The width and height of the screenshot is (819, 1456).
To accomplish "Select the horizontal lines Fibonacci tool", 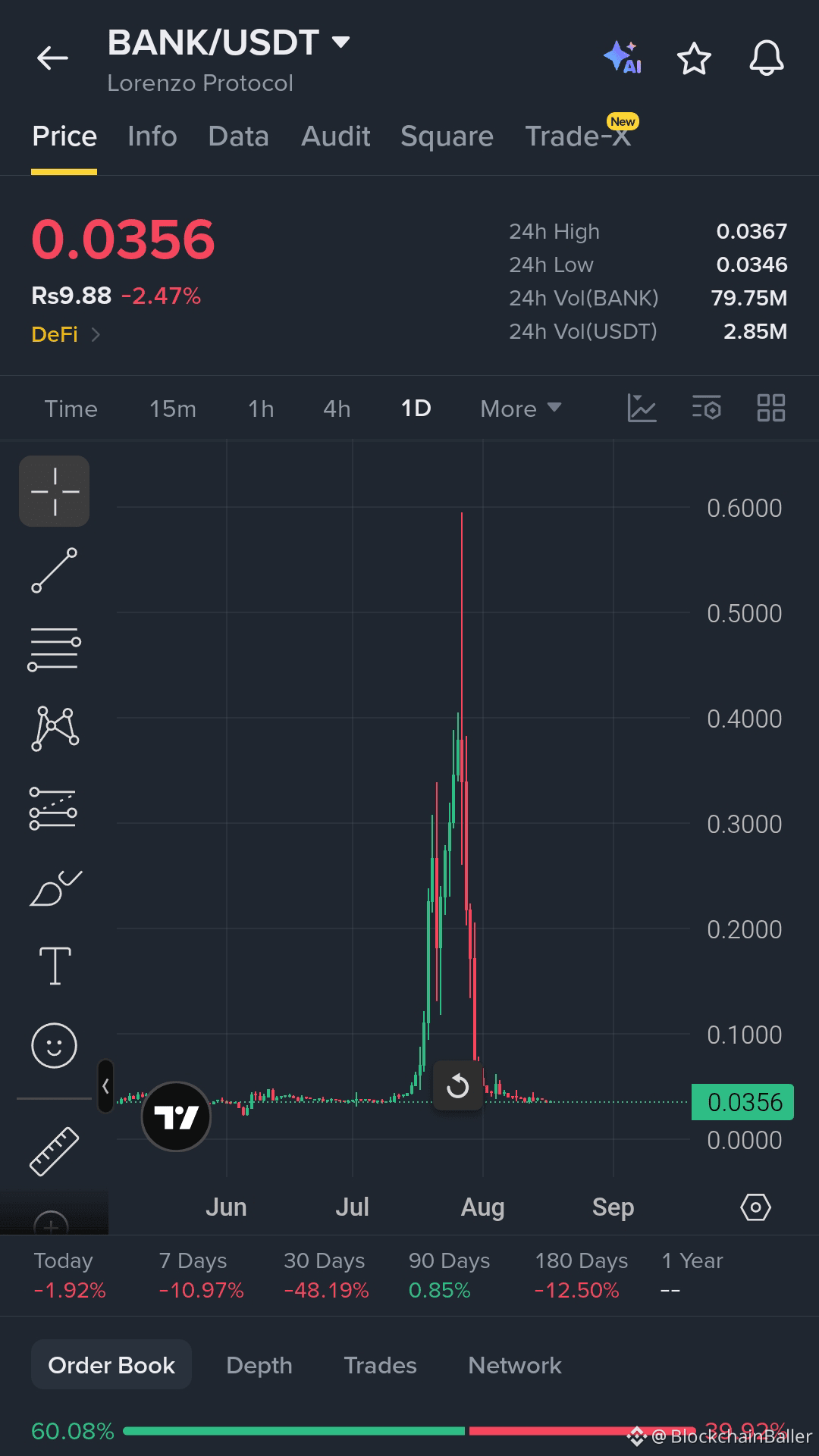I will click(54, 650).
